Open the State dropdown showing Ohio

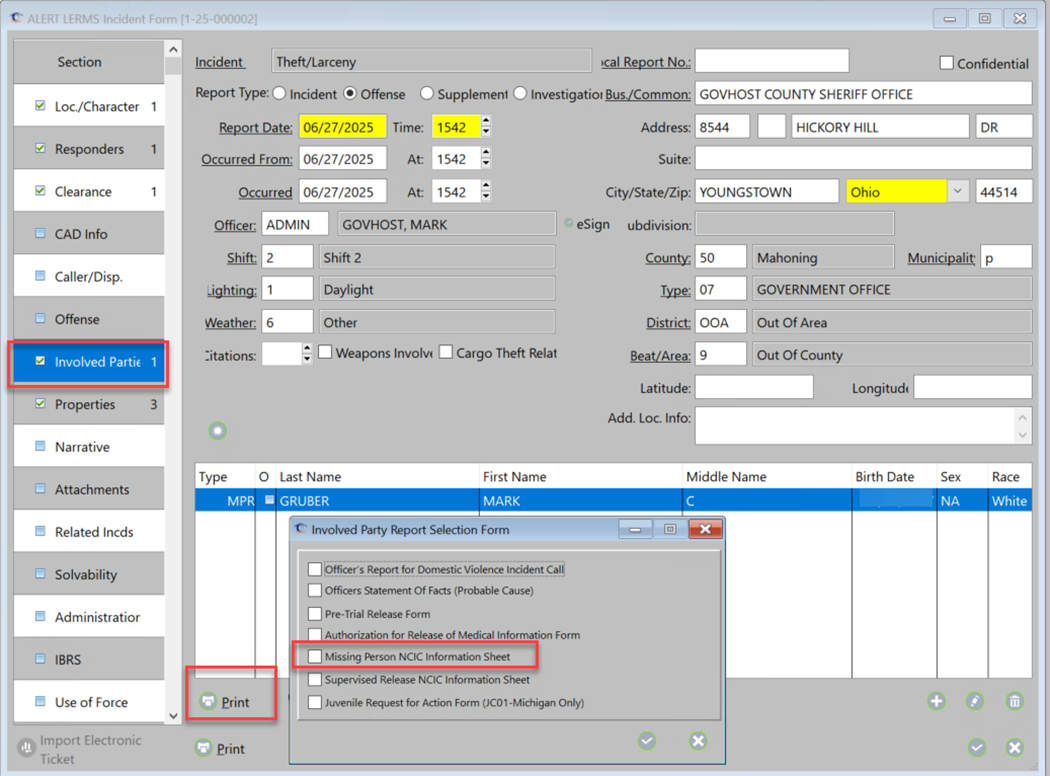click(x=958, y=192)
